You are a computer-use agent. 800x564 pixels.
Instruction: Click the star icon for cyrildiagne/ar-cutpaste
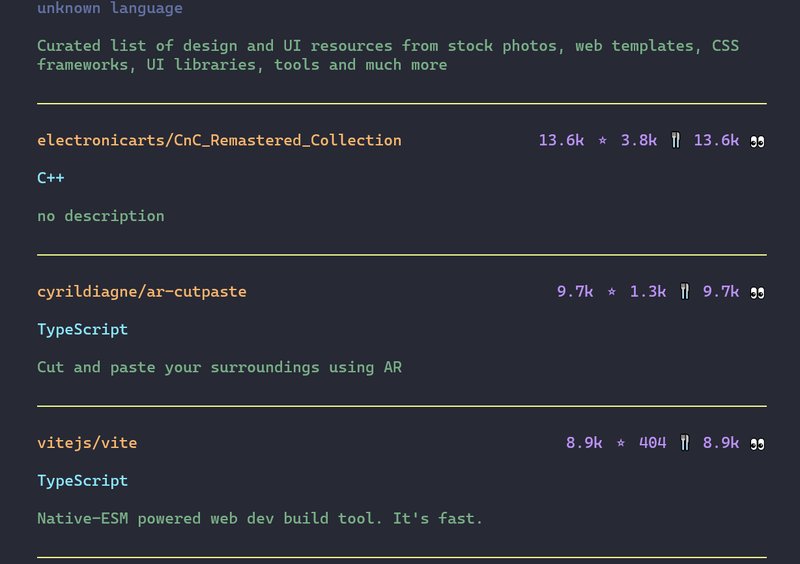pyautogui.click(x=611, y=292)
